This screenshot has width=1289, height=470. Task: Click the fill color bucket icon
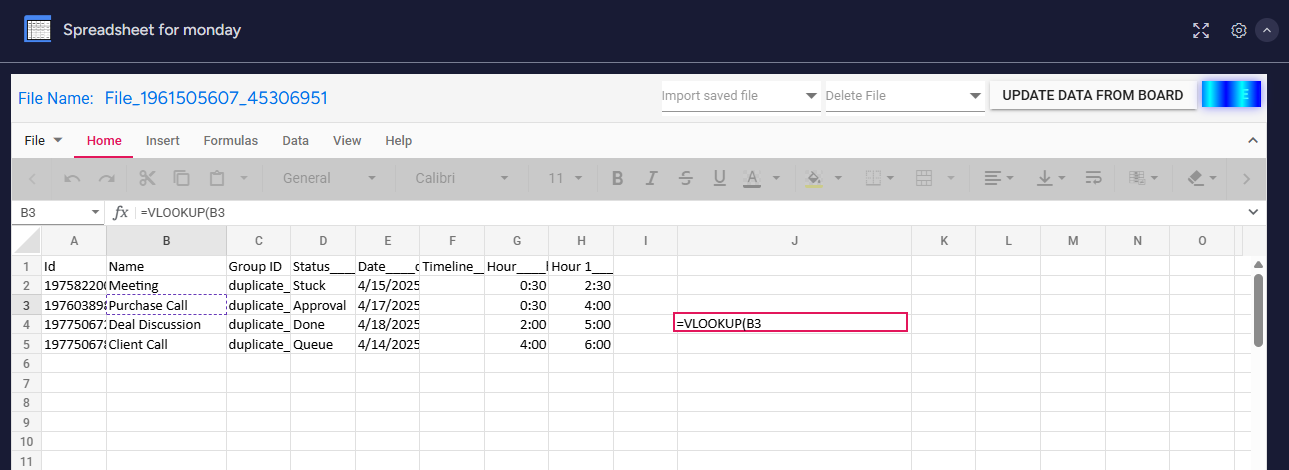pos(814,178)
